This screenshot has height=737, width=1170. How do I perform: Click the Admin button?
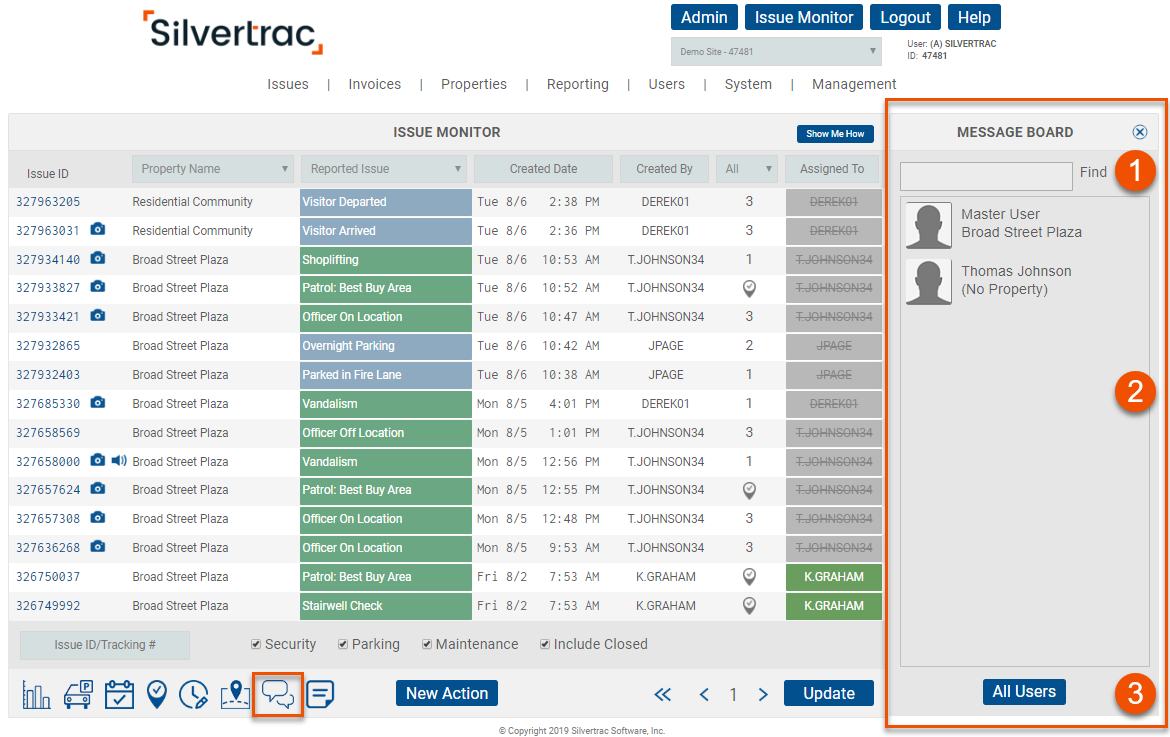click(704, 17)
